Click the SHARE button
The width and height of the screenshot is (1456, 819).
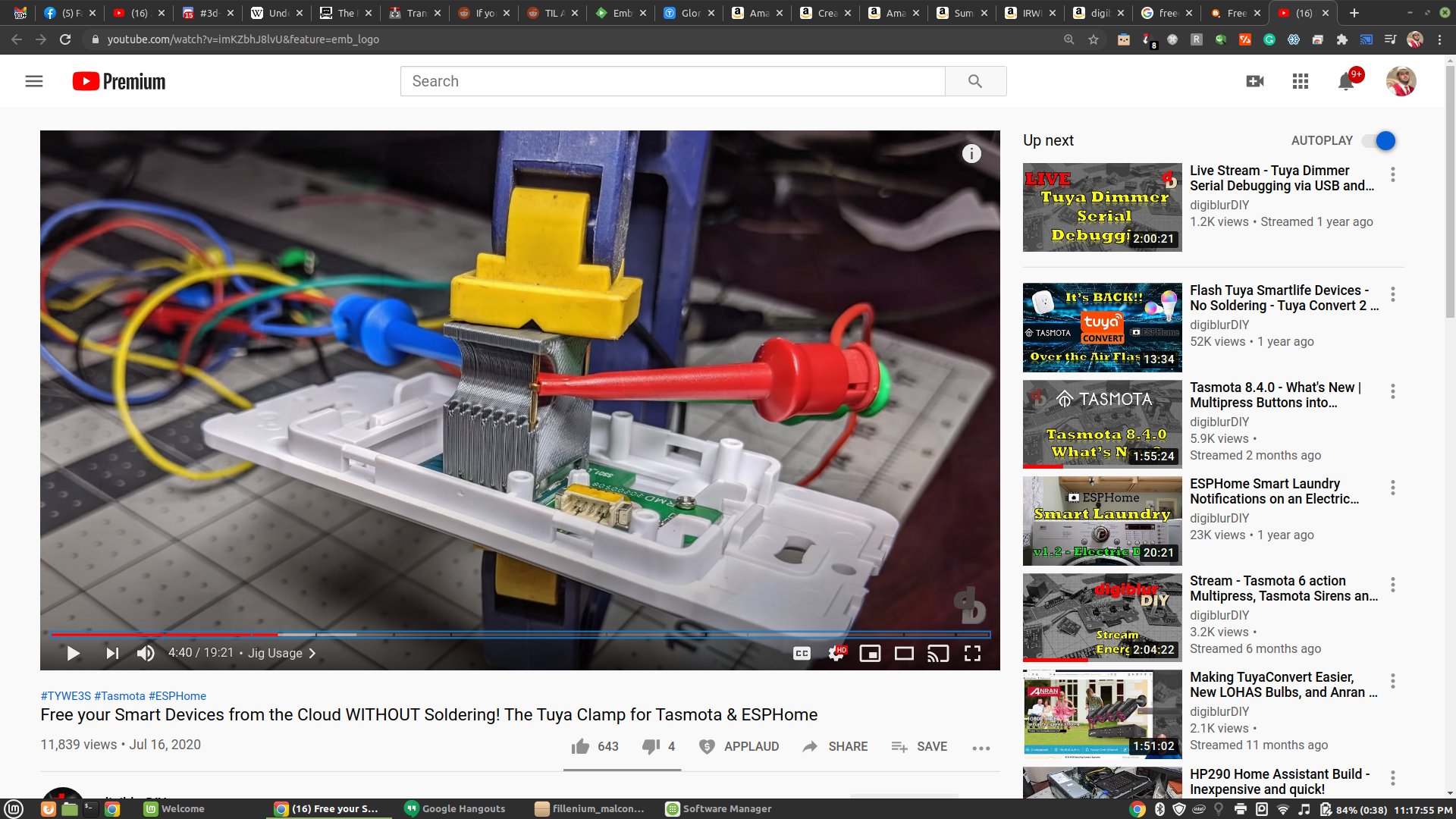835,746
